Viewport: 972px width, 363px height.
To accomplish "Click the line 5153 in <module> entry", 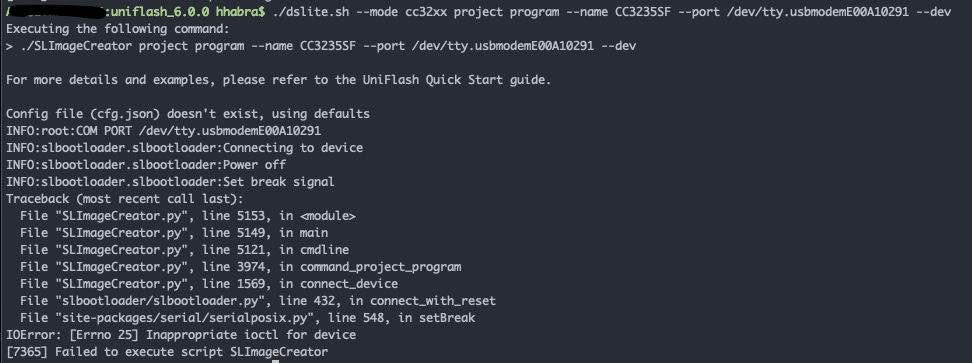I will pyautogui.click(x=188, y=216).
